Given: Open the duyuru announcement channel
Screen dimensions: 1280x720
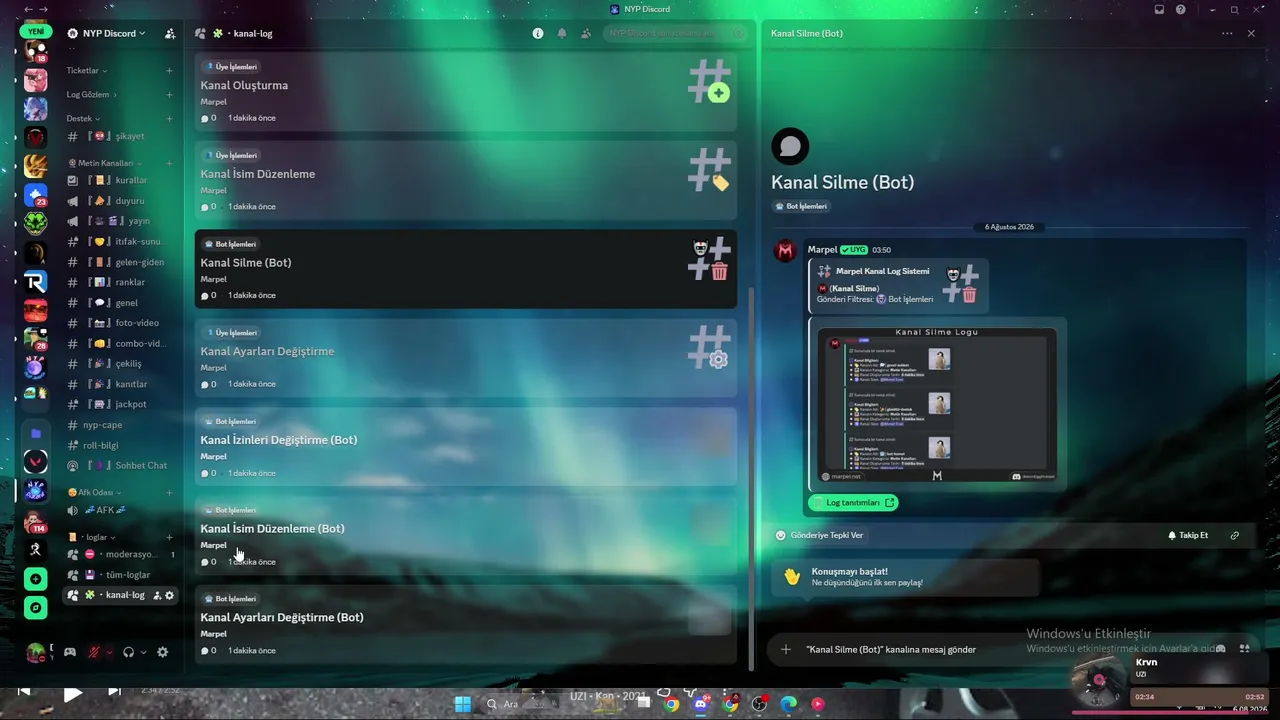Looking at the screenshot, I should coord(120,201).
